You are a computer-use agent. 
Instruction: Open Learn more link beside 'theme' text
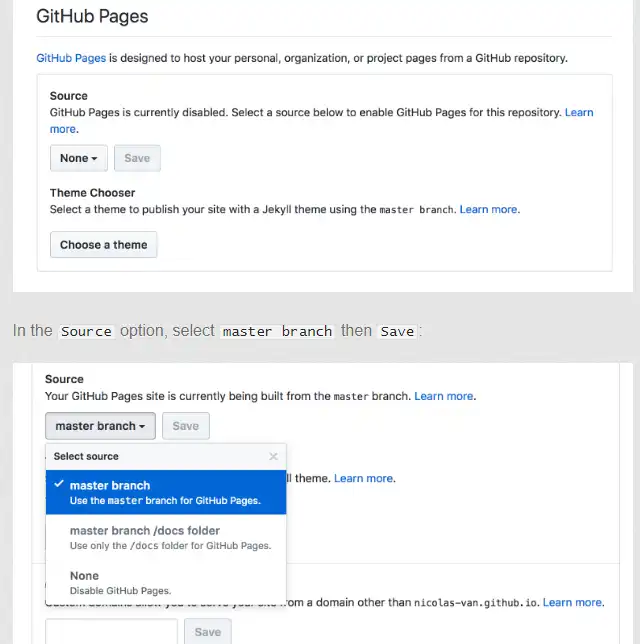[x=363, y=478]
